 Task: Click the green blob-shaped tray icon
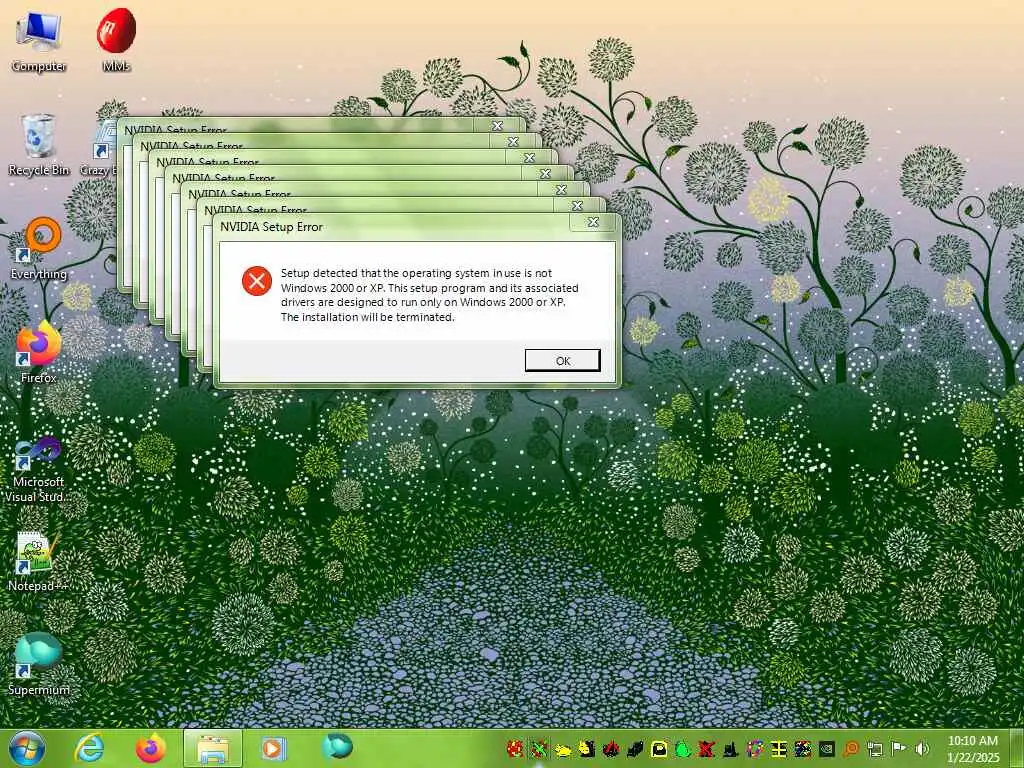coord(683,748)
